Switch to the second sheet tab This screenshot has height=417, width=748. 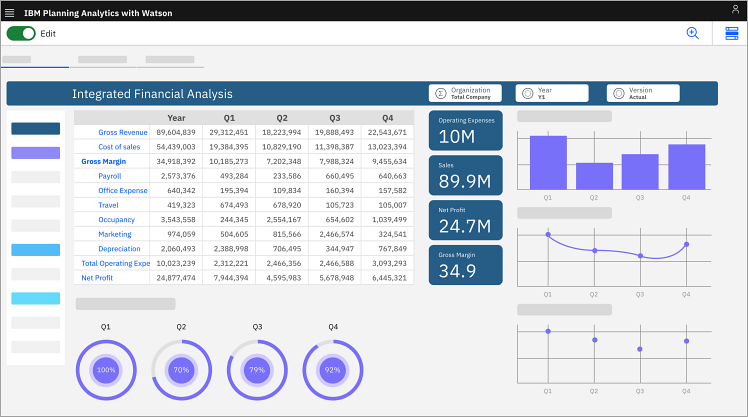pyautogui.click(x=102, y=60)
